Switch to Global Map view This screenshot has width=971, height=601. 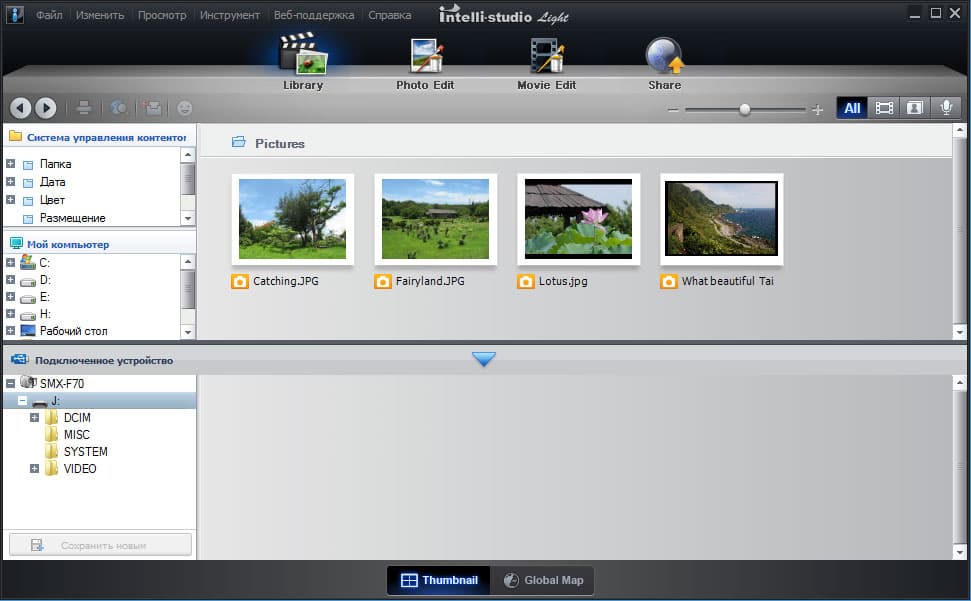coord(542,581)
